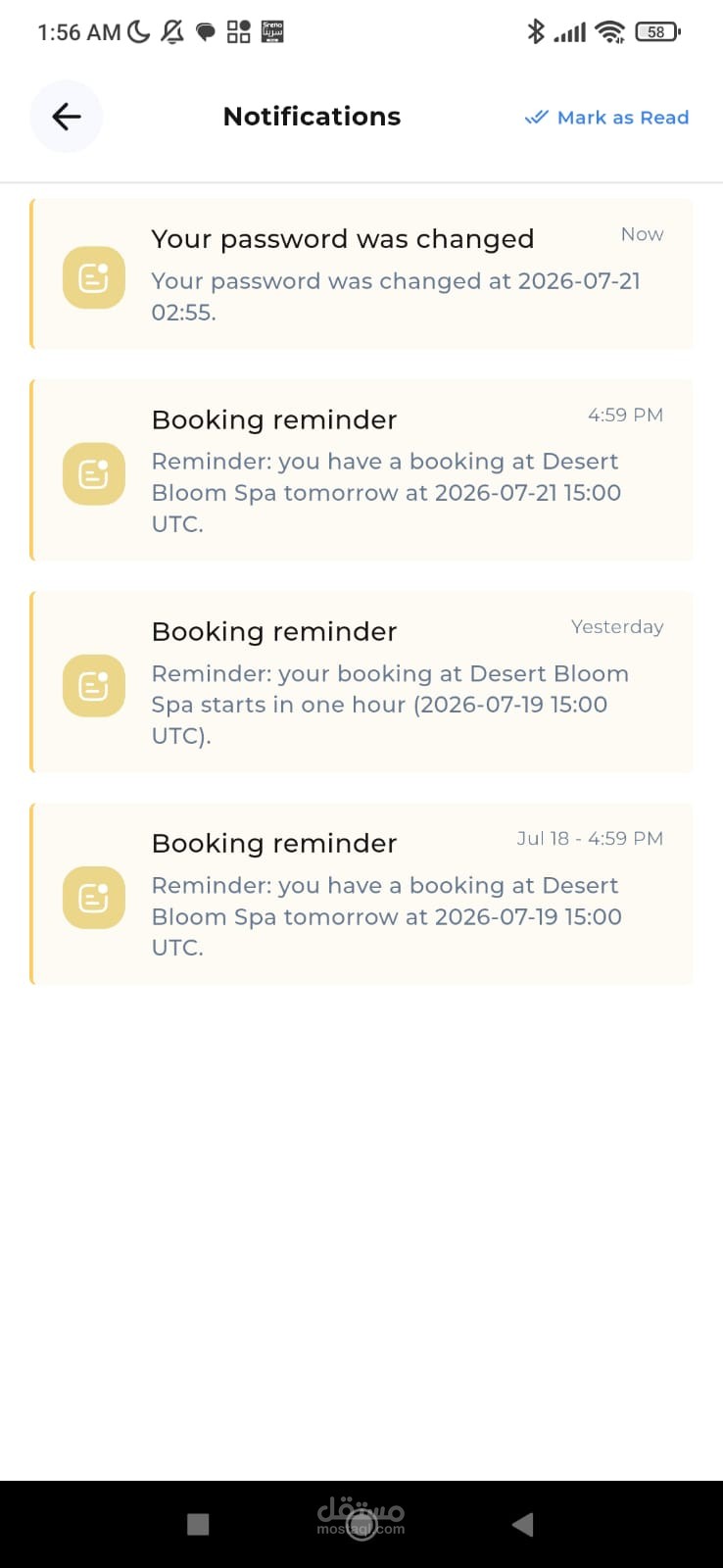Open the reminder for tomorrow at 2026-07-19 15:00
Screen dimensions: 723x1568
point(361,894)
